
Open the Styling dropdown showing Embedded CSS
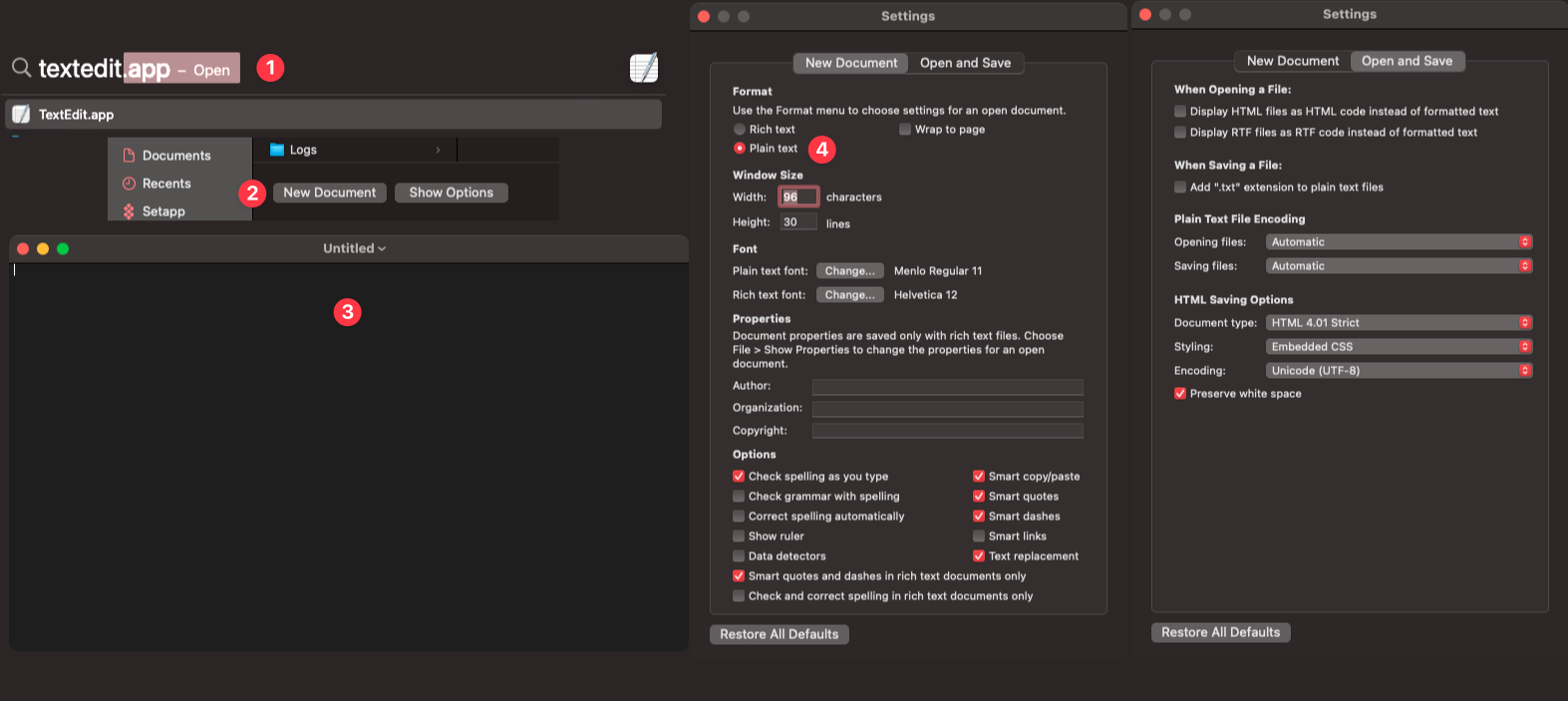click(1399, 347)
